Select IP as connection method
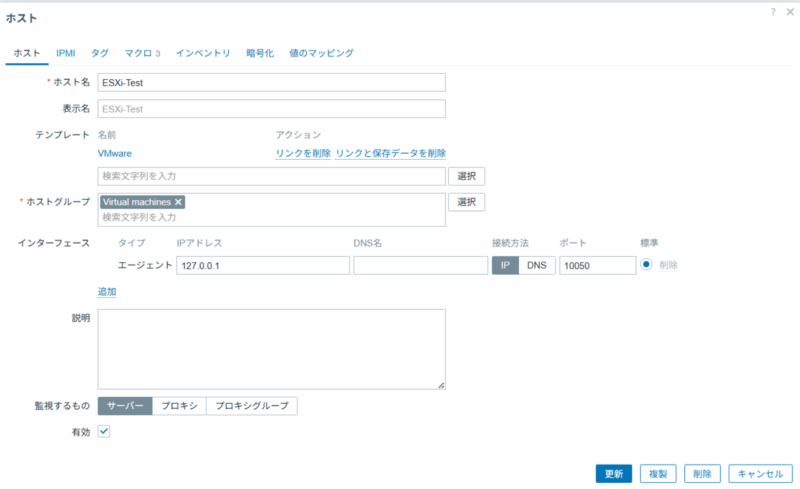 pyautogui.click(x=504, y=265)
